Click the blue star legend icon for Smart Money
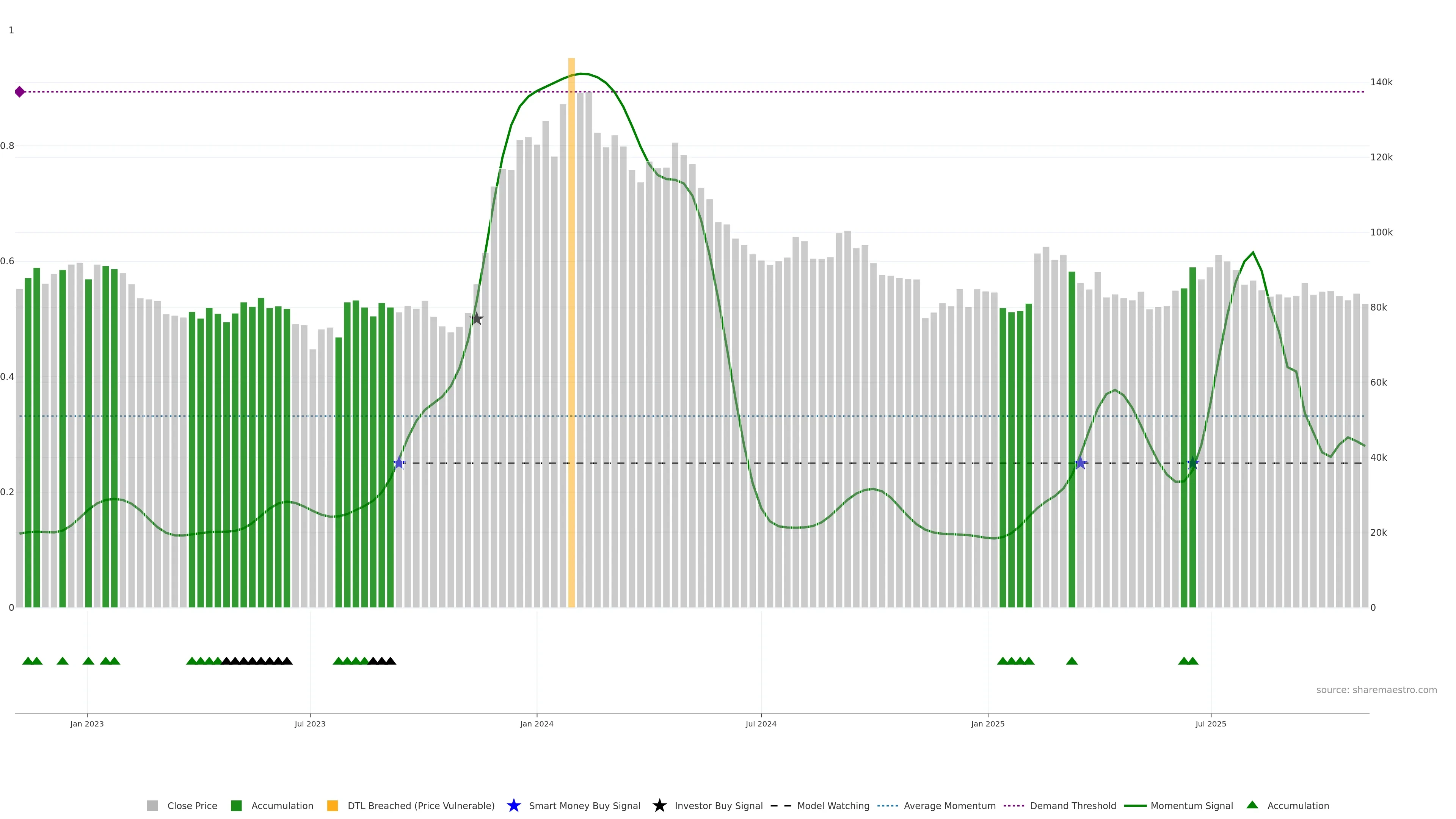 pos(513,805)
